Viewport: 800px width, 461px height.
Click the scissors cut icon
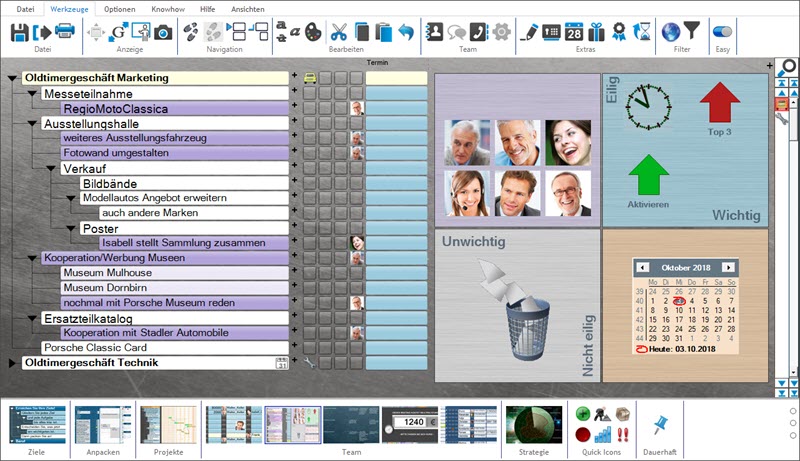(339, 32)
